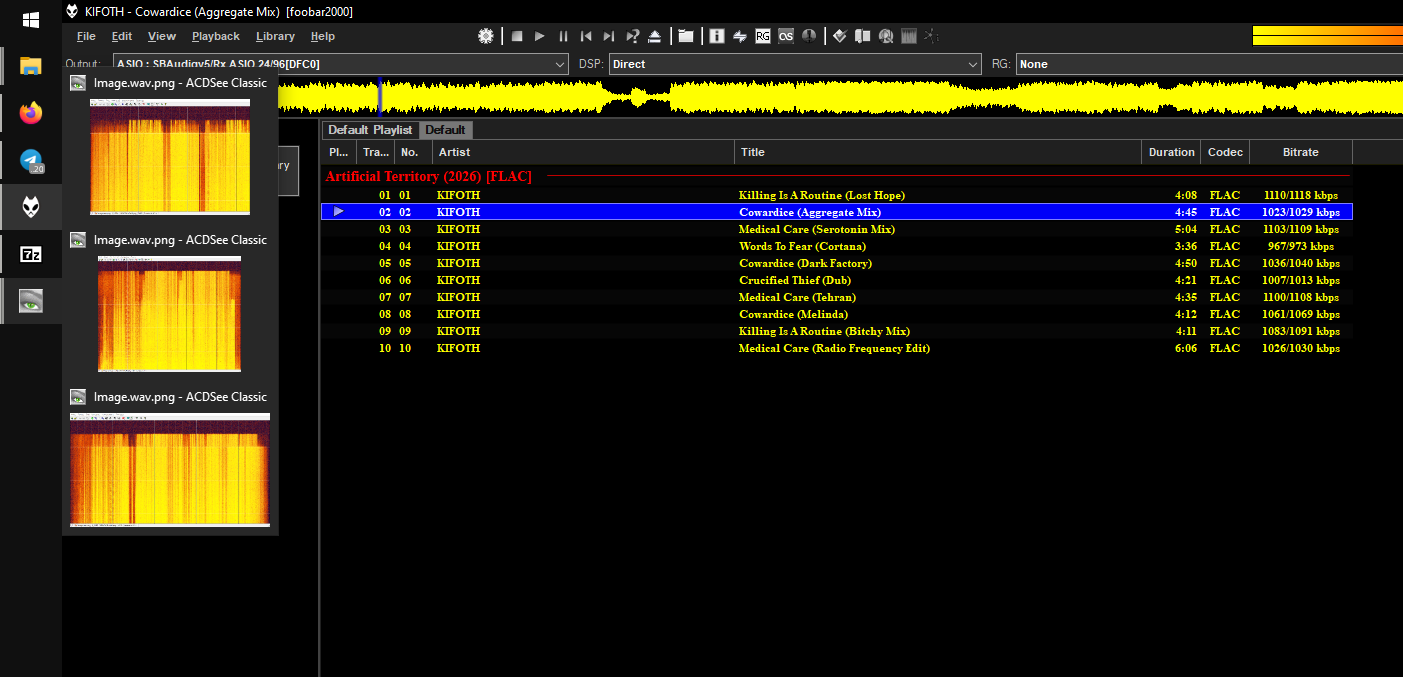Select playing track Cowardice (Aggregate Mix)

[x=837, y=212]
